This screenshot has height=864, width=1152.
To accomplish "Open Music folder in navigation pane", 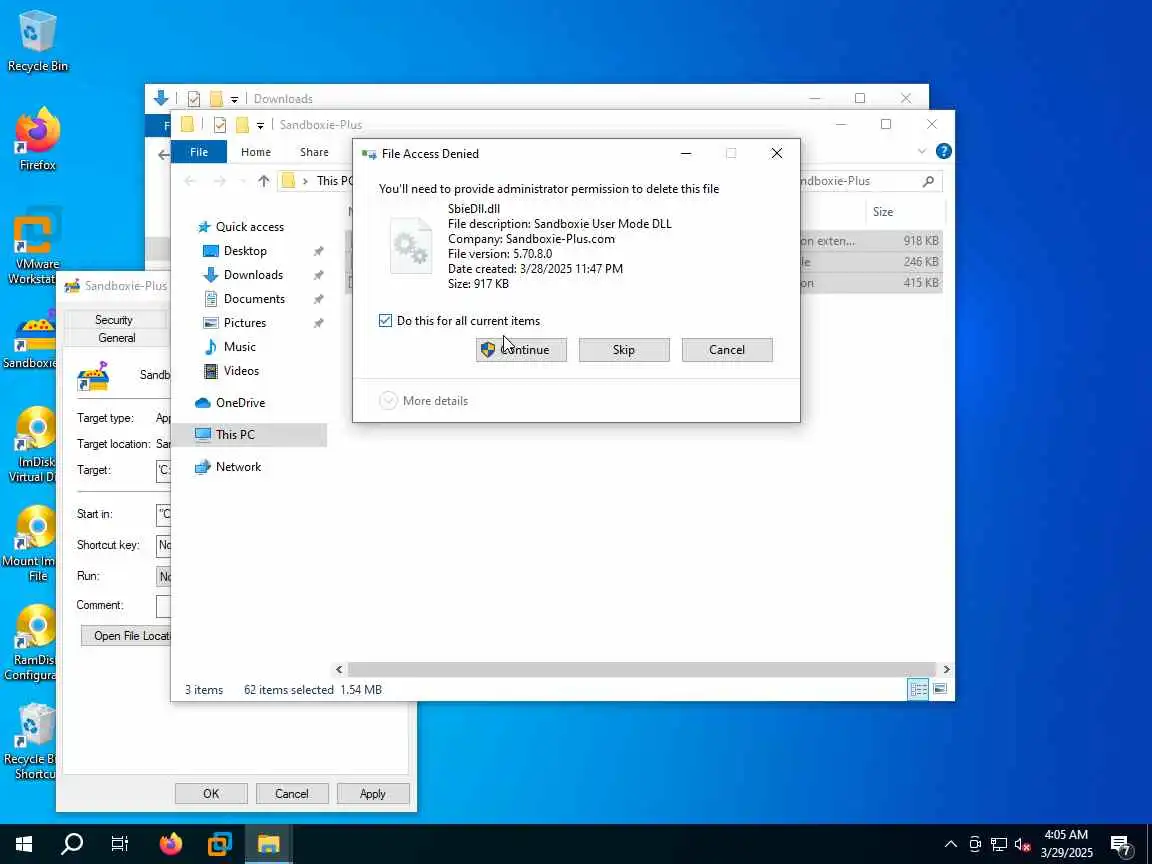I will [240, 347].
